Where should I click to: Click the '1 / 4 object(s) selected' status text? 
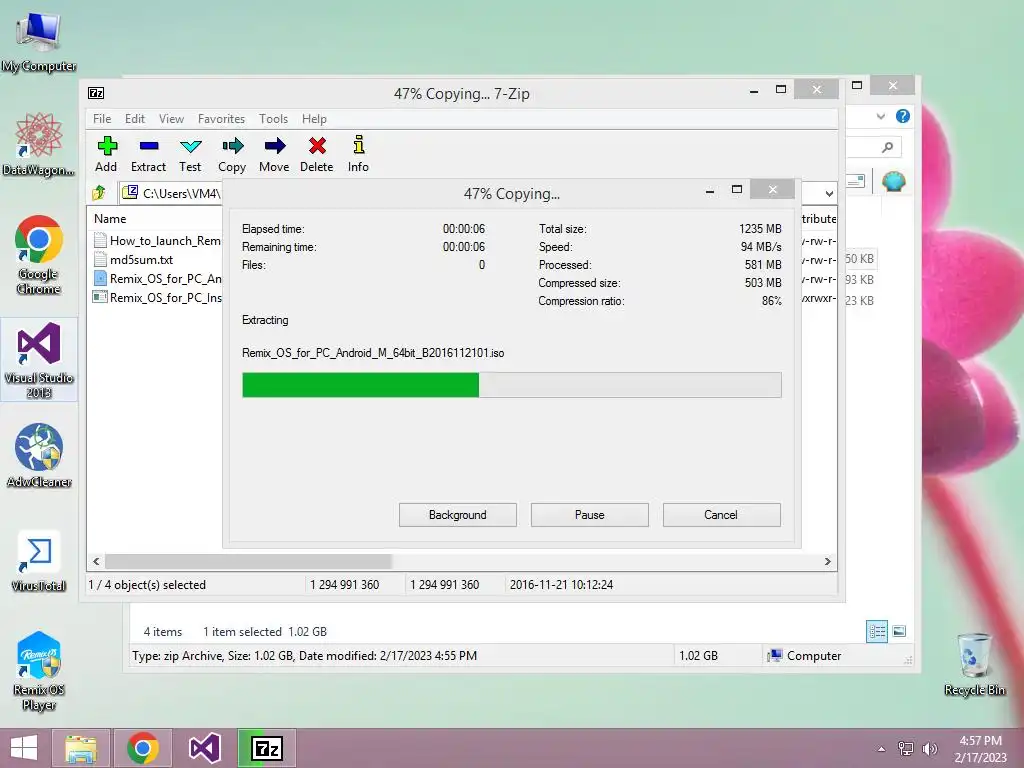click(x=147, y=584)
